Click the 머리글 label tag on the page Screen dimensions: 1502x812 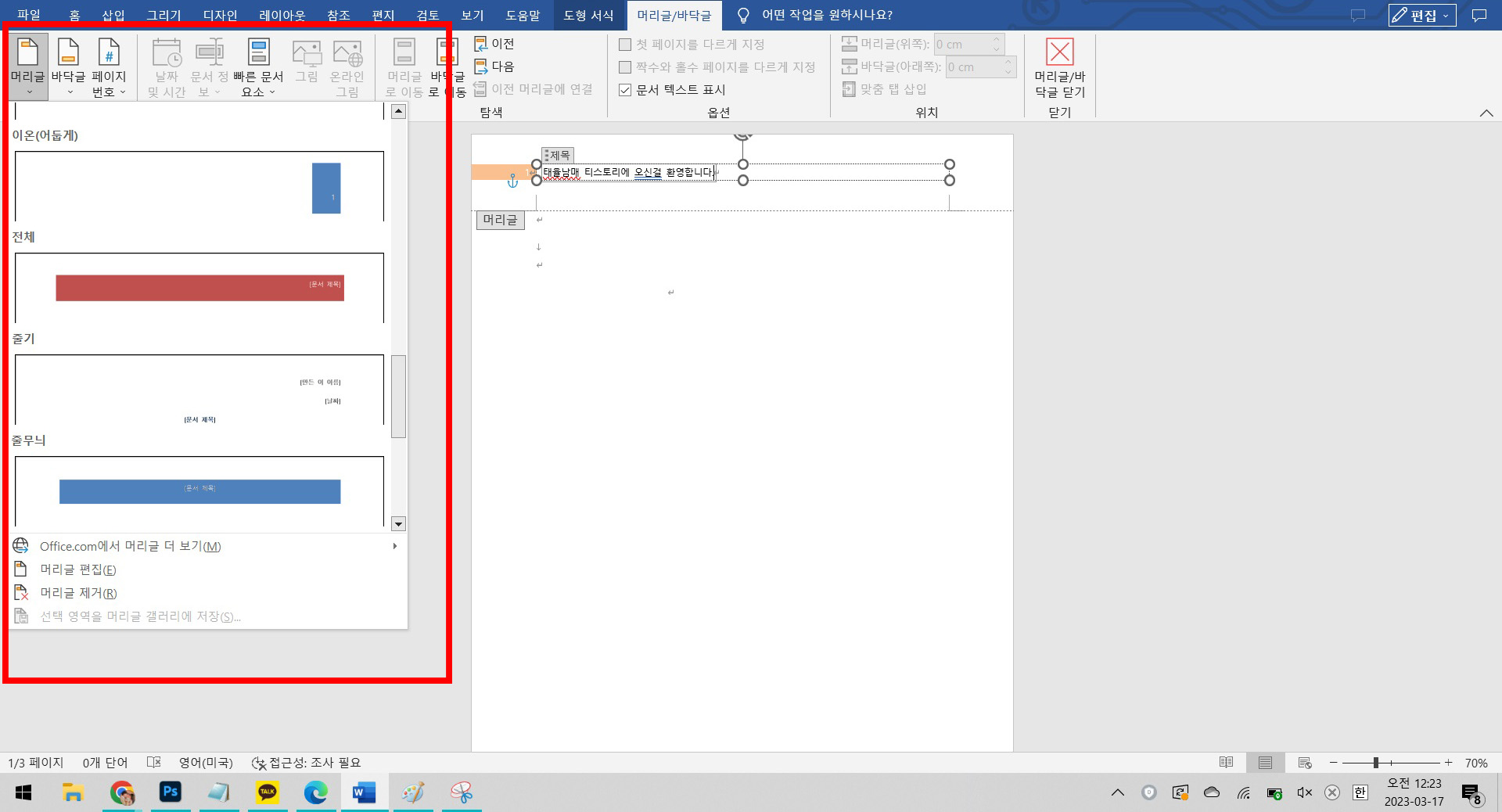[500, 220]
